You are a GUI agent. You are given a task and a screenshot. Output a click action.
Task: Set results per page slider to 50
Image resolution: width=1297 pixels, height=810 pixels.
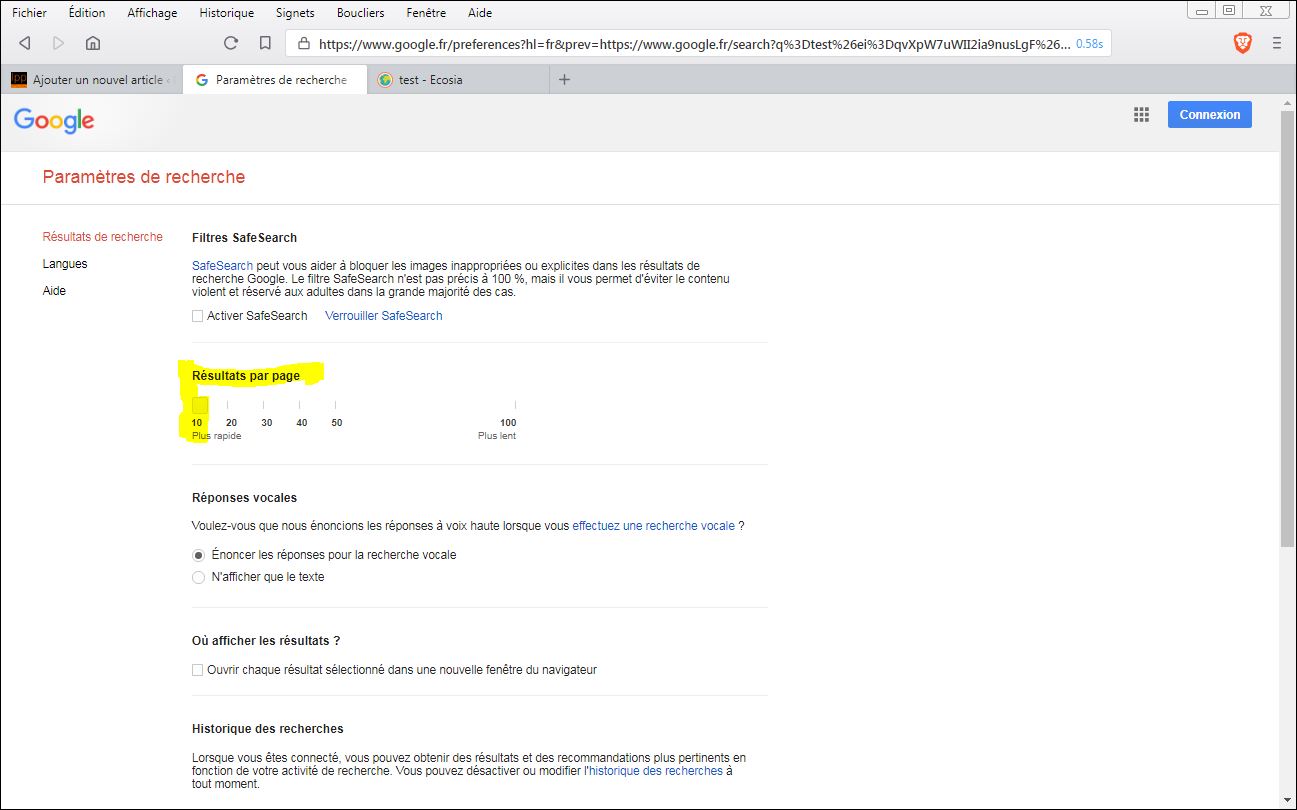337,406
